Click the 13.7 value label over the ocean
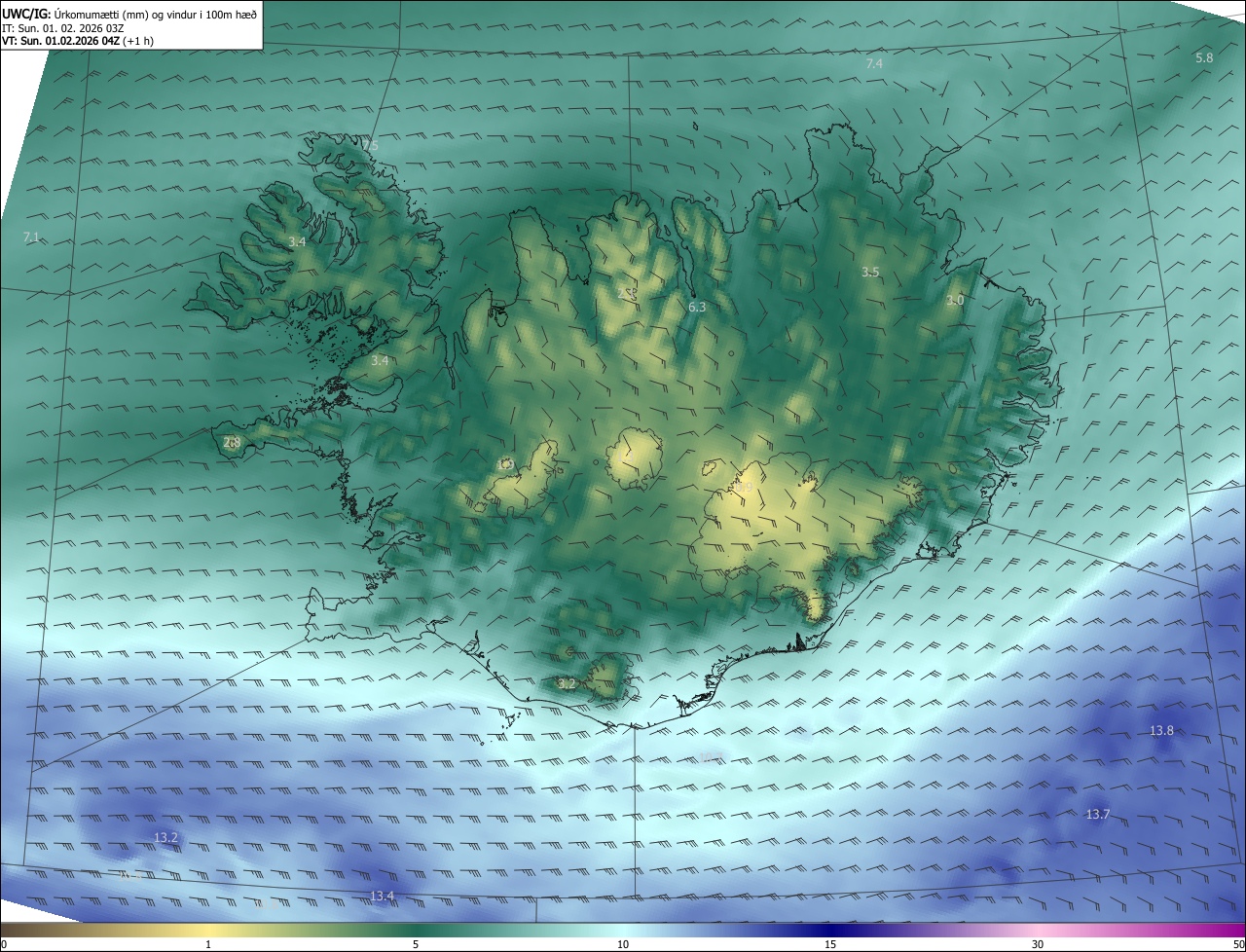 point(1097,814)
